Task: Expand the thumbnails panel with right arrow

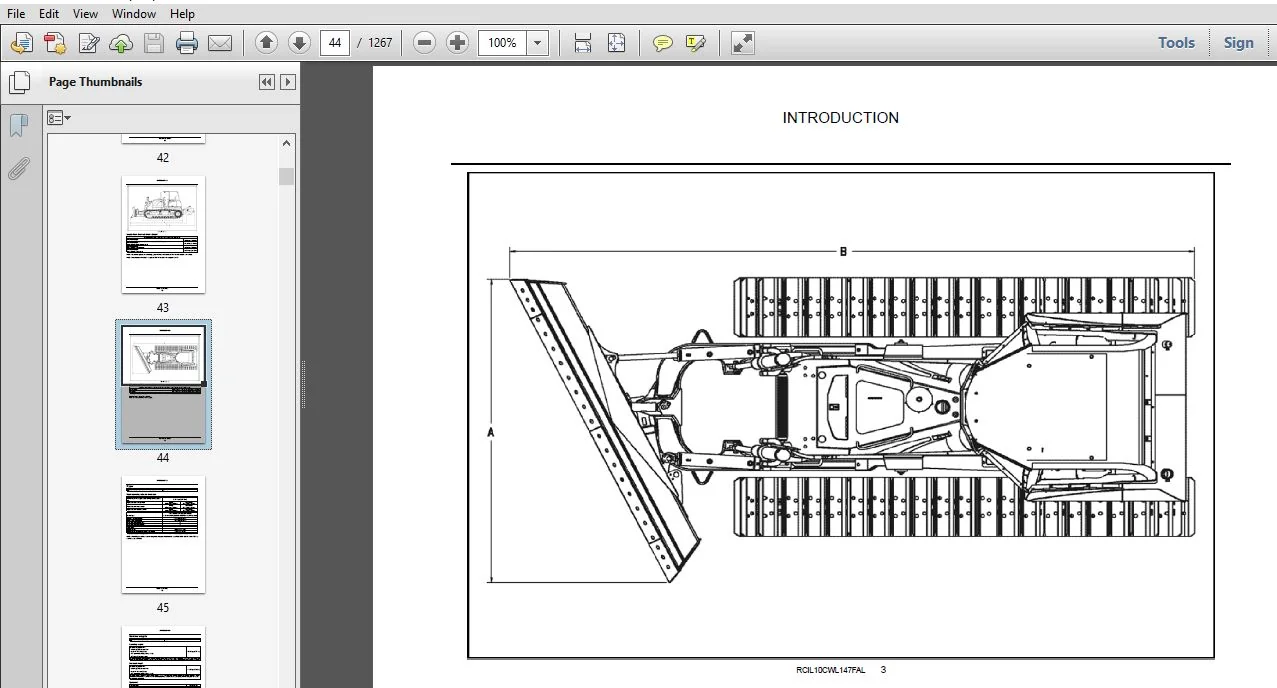Action: (x=288, y=82)
